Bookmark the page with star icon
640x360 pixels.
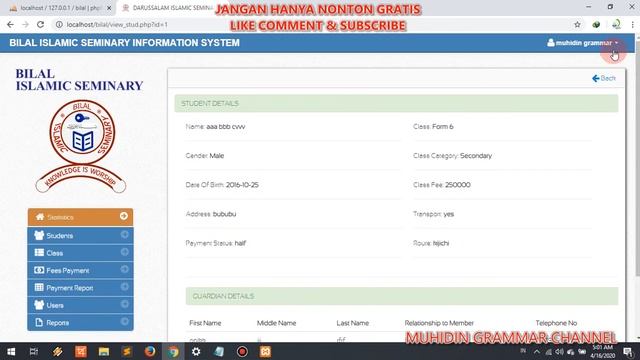(x=577, y=24)
